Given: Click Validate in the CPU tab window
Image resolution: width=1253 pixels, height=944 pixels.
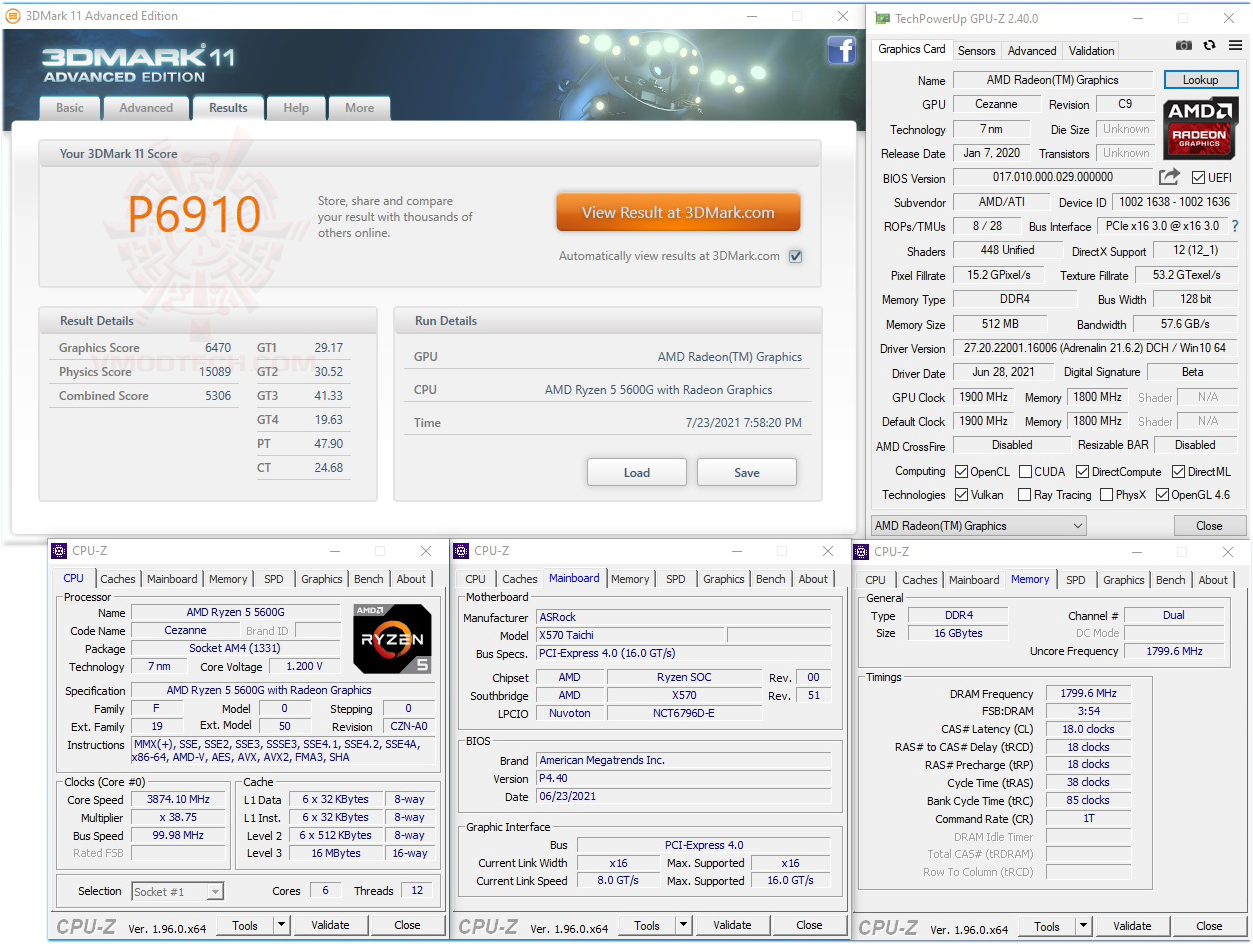Looking at the screenshot, I should click(330, 925).
